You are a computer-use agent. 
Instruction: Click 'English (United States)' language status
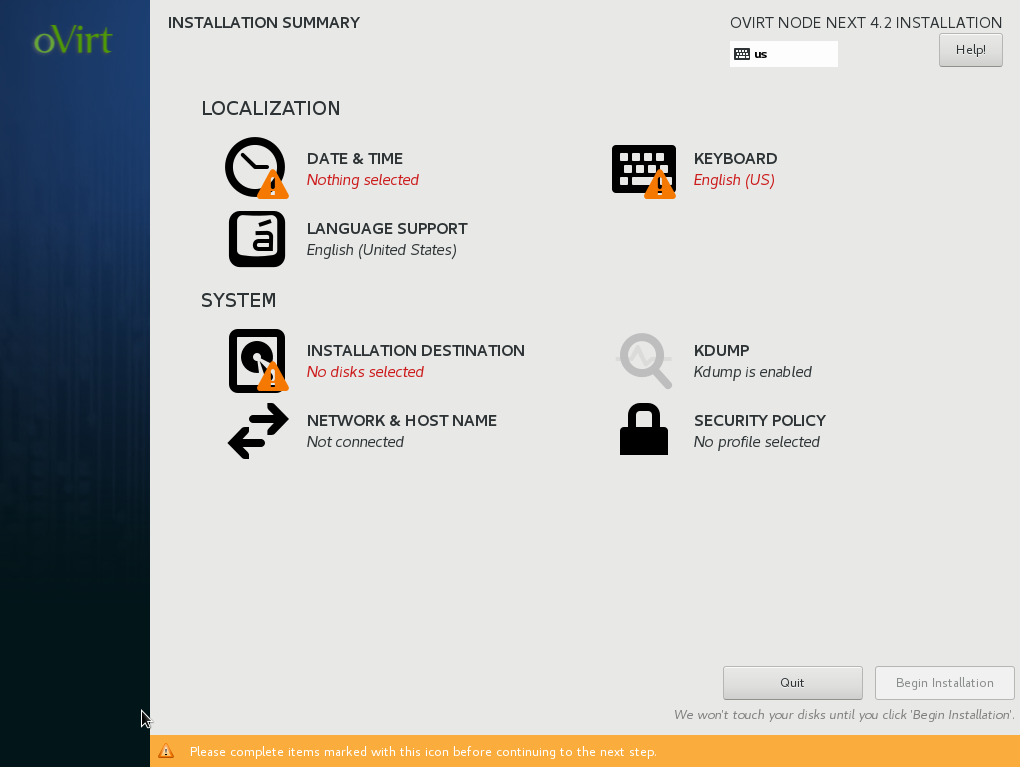381,250
